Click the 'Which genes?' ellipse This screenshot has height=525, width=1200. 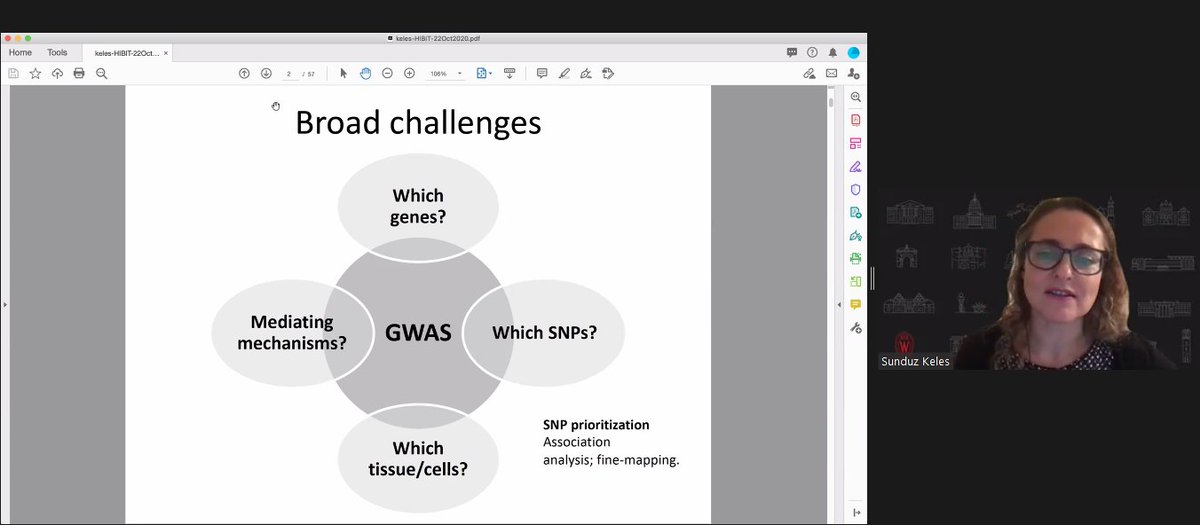[418, 206]
